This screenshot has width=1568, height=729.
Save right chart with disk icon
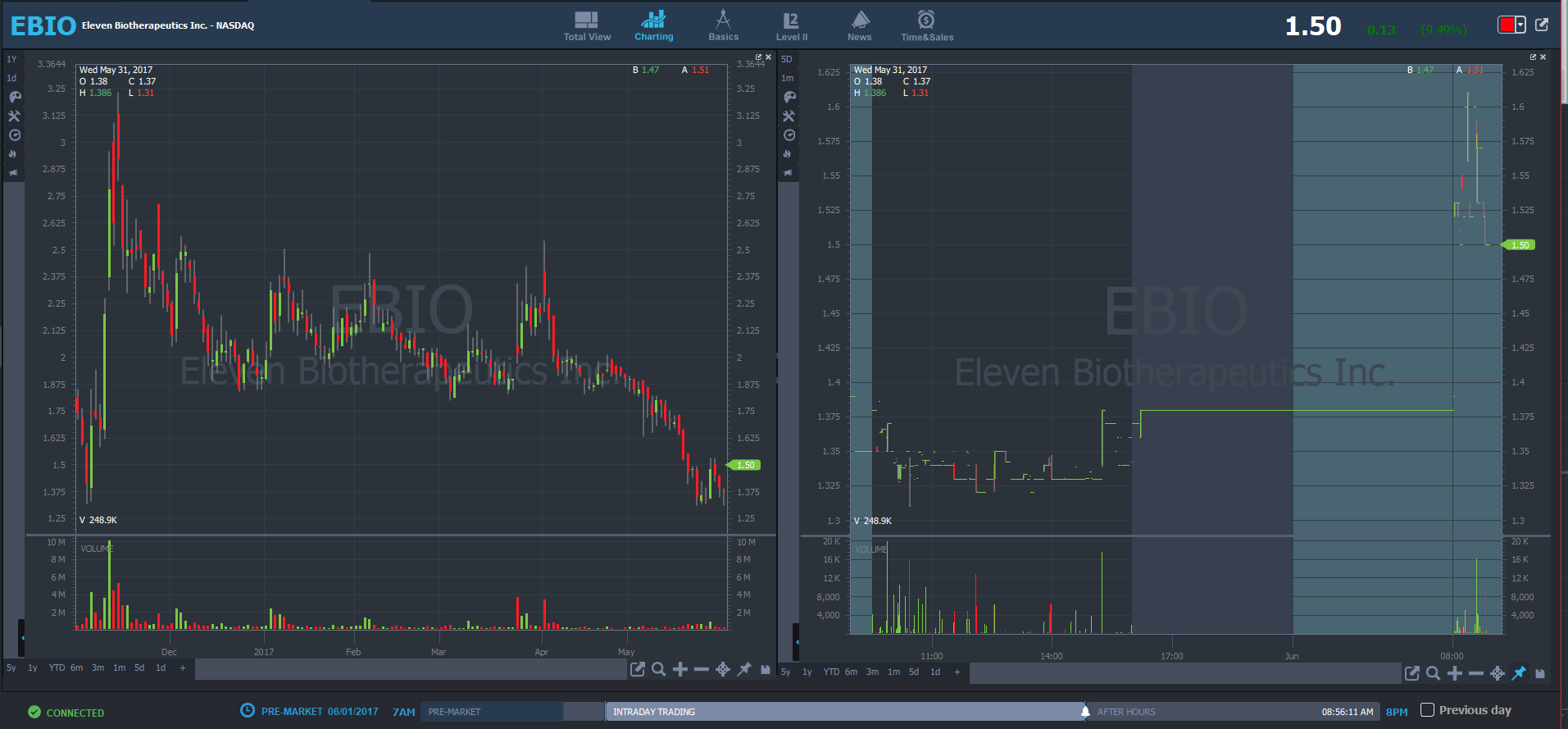[x=1540, y=673]
